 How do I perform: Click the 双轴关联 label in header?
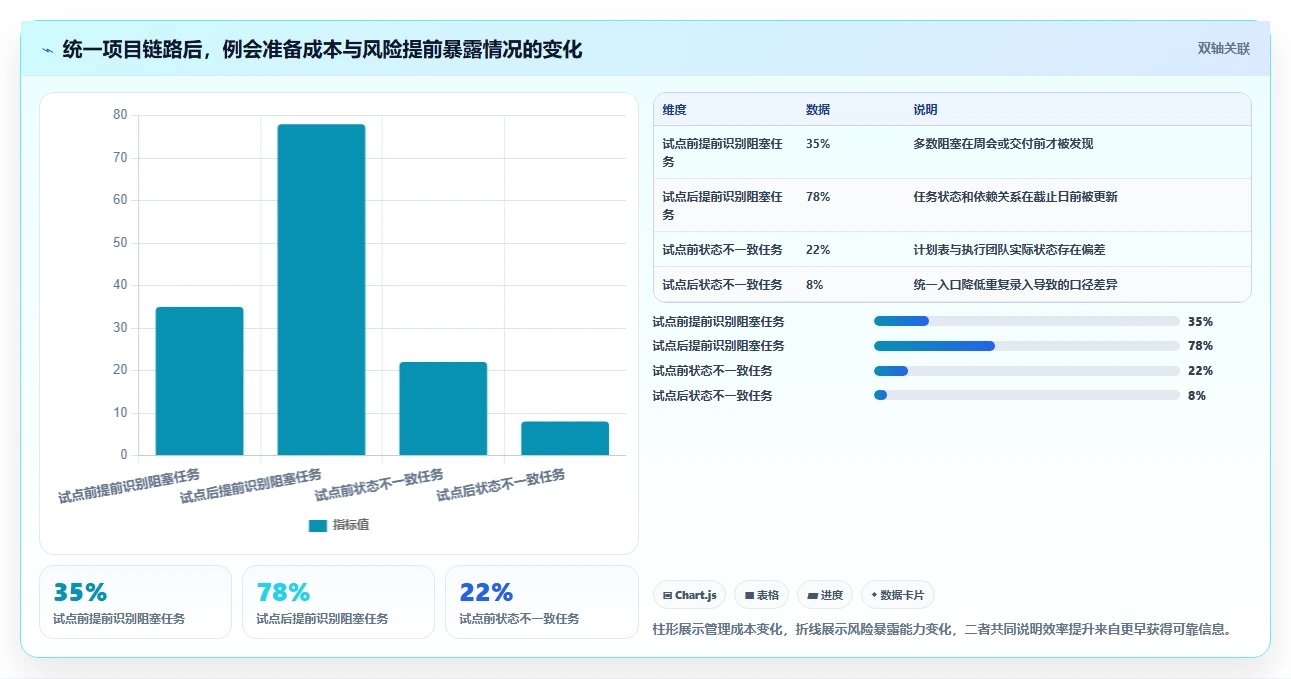pos(1224,48)
